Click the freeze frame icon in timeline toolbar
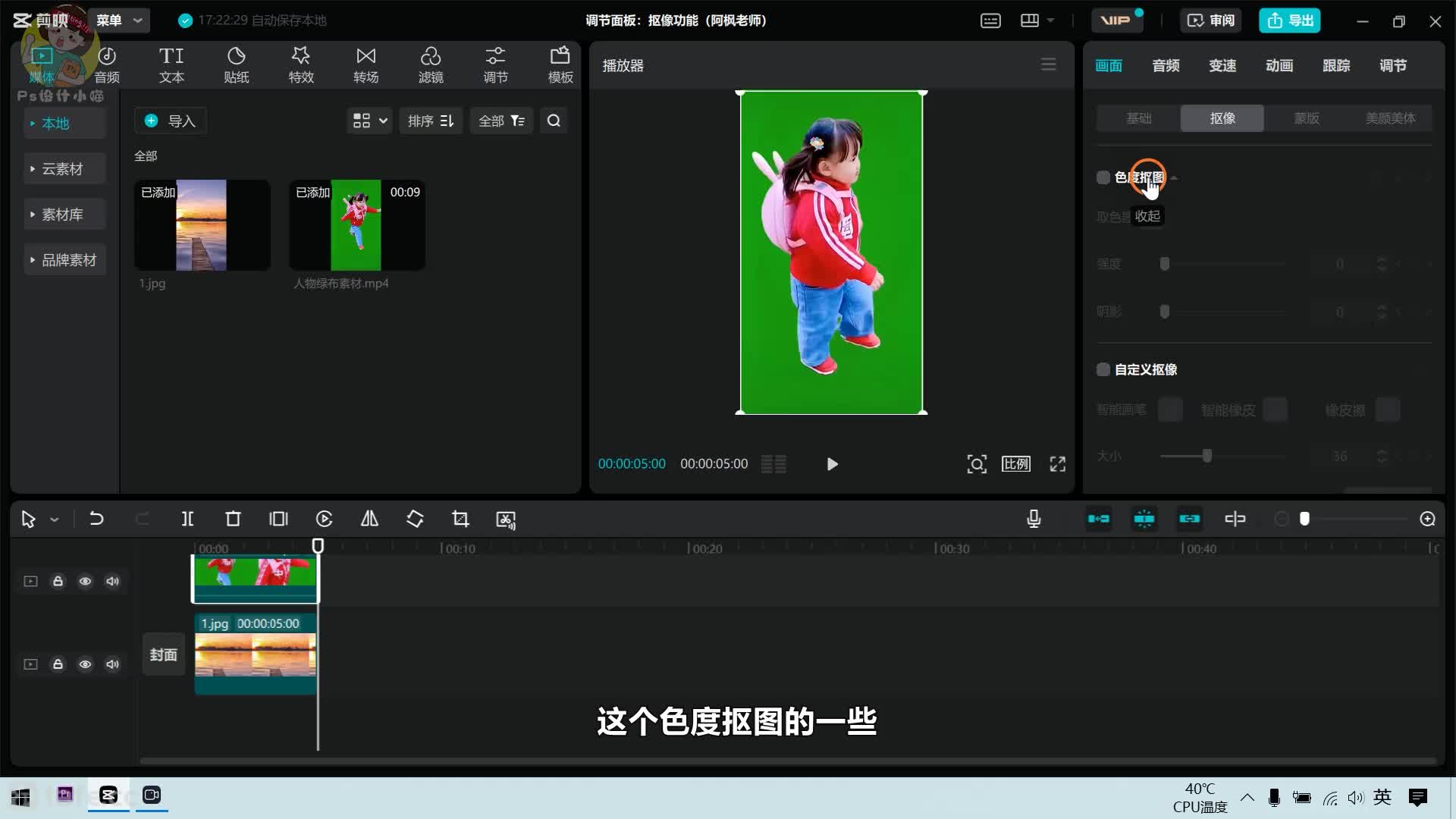 tap(278, 519)
